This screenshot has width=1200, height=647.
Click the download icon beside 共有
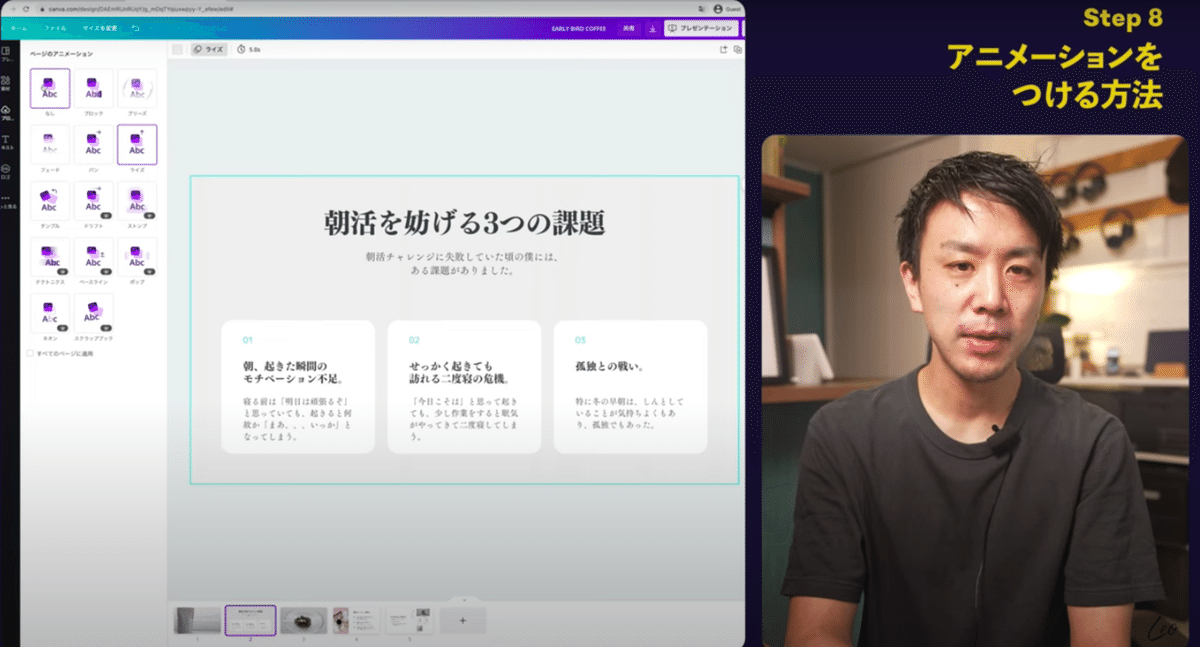[653, 28]
